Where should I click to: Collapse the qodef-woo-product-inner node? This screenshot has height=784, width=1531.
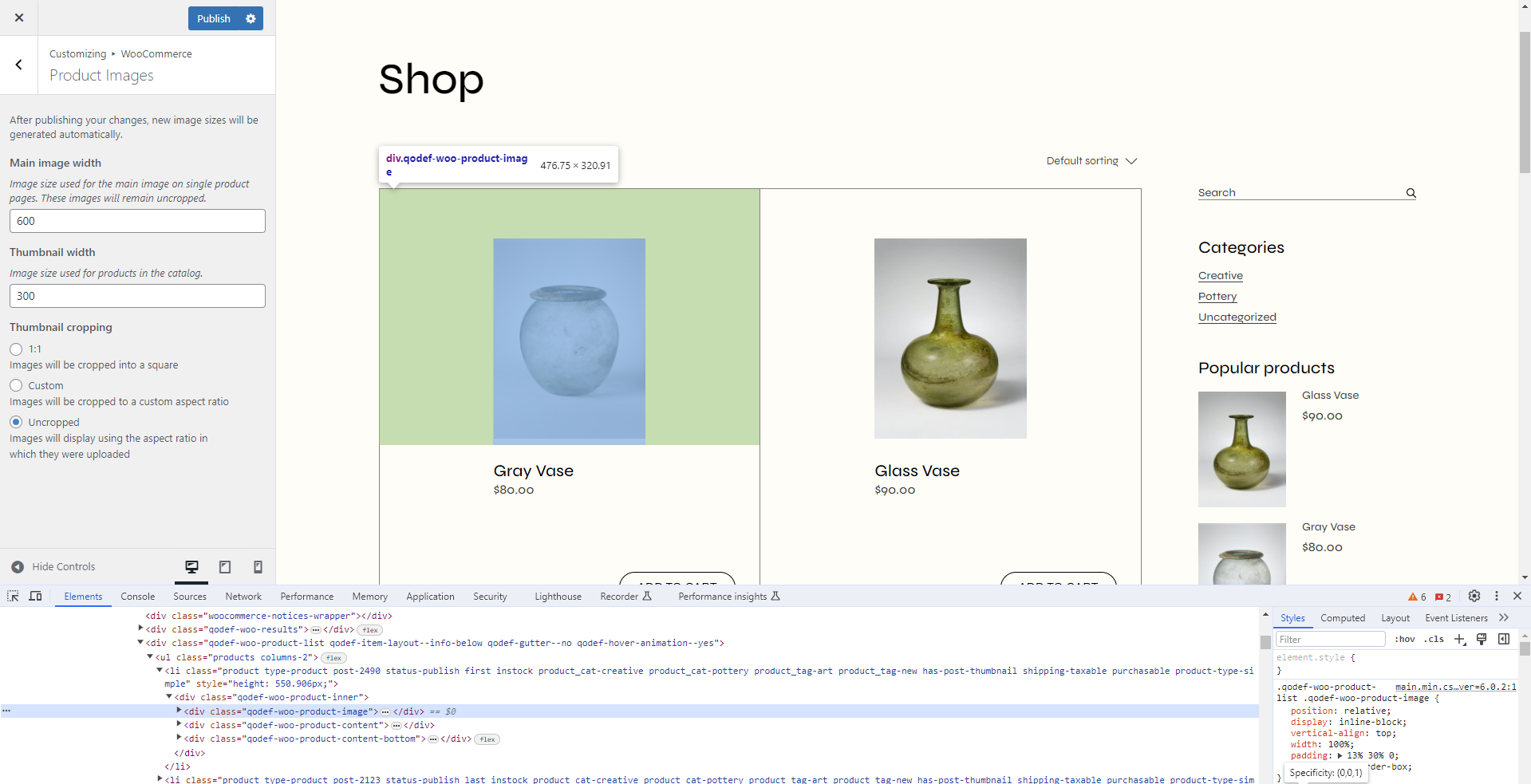[x=169, y=697]
